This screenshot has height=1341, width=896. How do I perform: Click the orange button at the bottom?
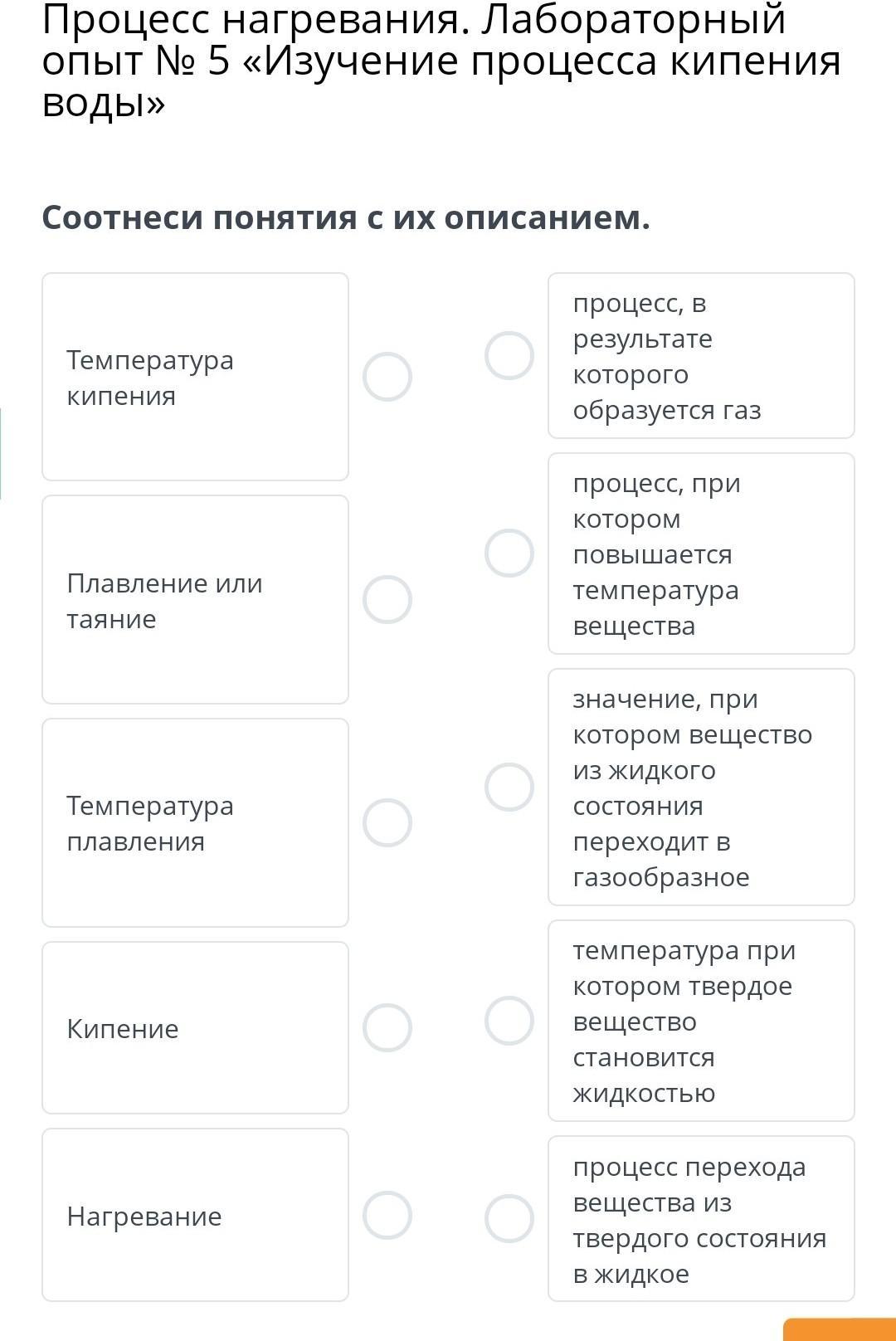(840, 1329)
